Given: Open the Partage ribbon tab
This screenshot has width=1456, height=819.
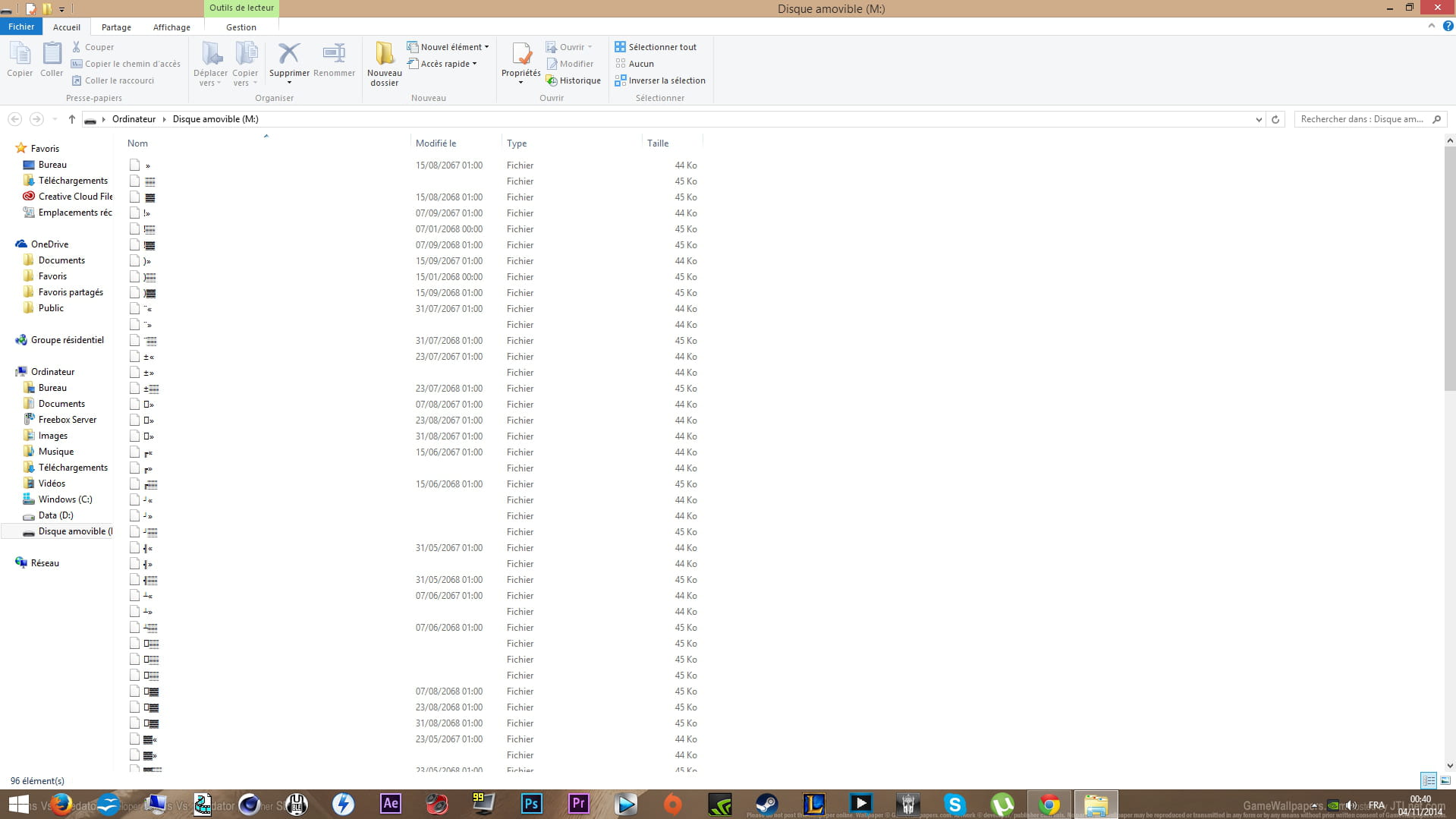Looking at the screenshot, I should [116, 27].
